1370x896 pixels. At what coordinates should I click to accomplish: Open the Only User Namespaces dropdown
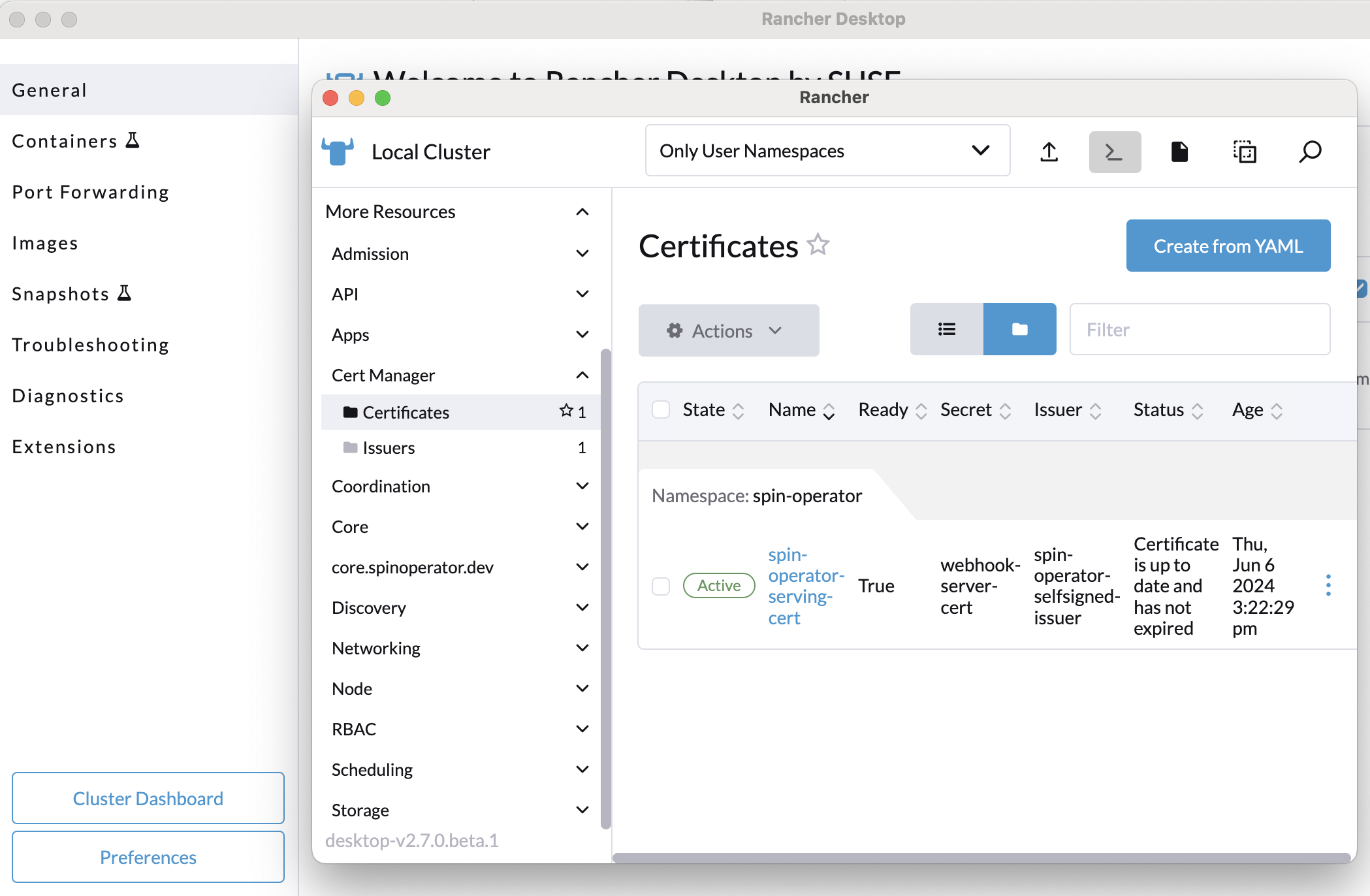[827, 151]
